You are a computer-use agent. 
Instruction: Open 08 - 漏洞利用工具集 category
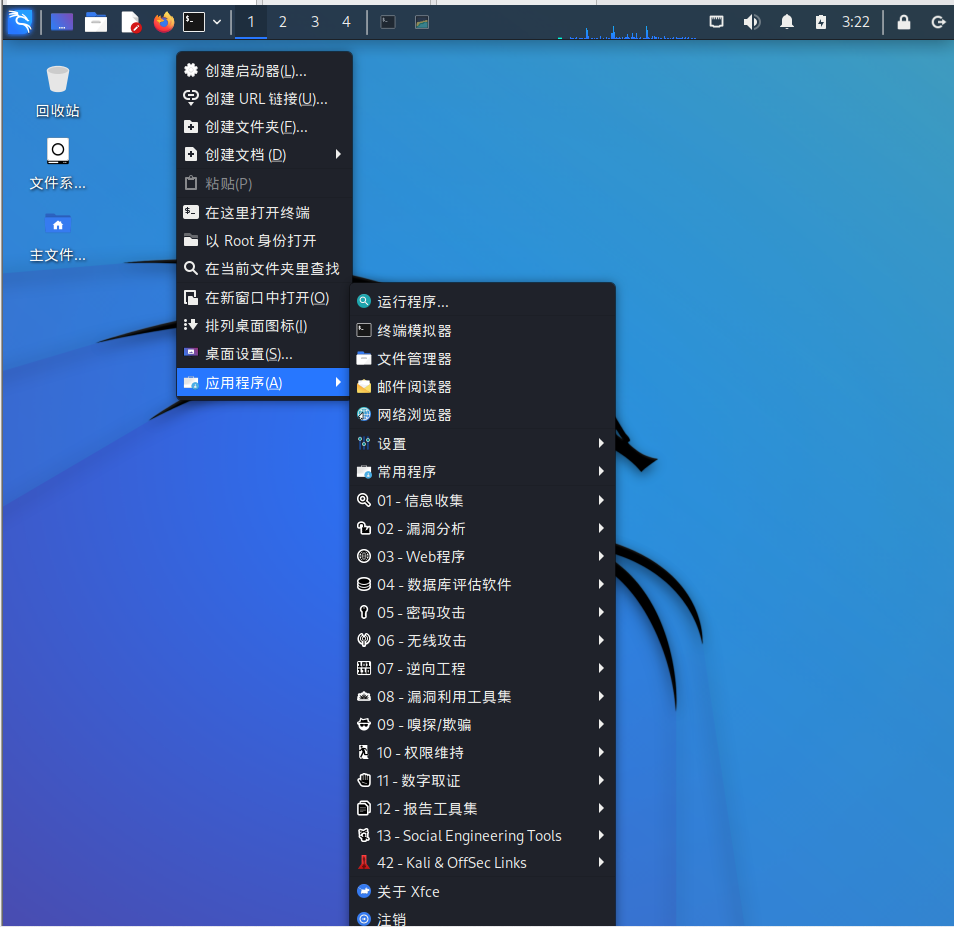pos(482,696)
